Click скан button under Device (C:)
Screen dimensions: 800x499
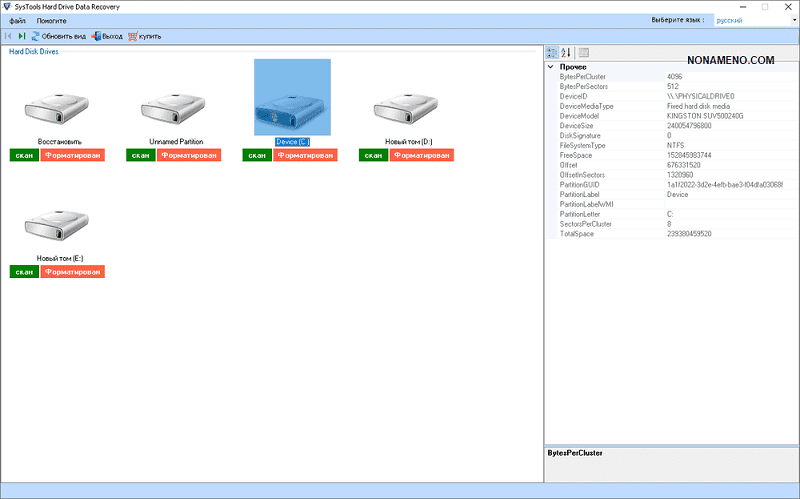(257, 155)
